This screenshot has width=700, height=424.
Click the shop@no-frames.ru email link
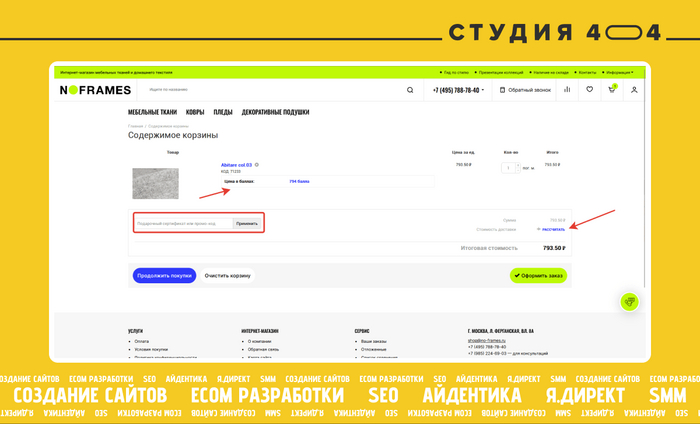pyautogui.click(x=487, y=341)
